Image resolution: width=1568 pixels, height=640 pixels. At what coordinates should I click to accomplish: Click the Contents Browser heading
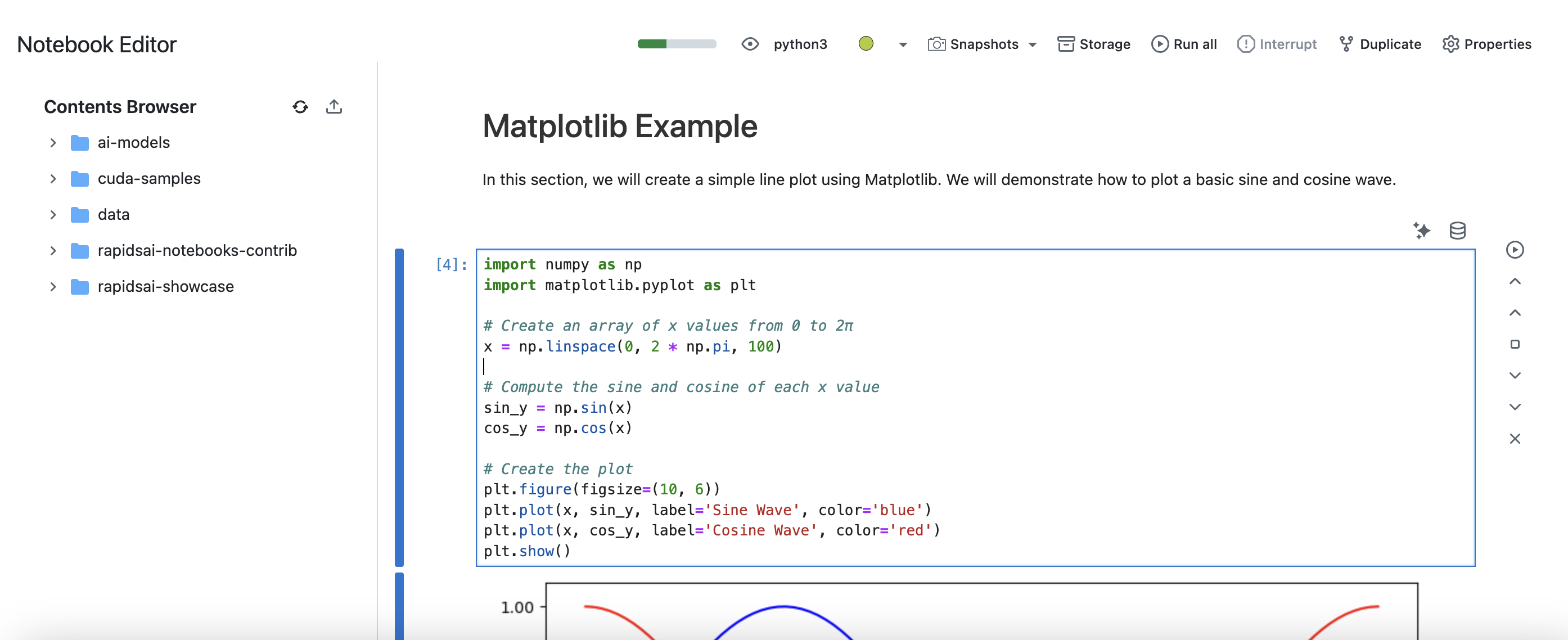tap(120, 106)
